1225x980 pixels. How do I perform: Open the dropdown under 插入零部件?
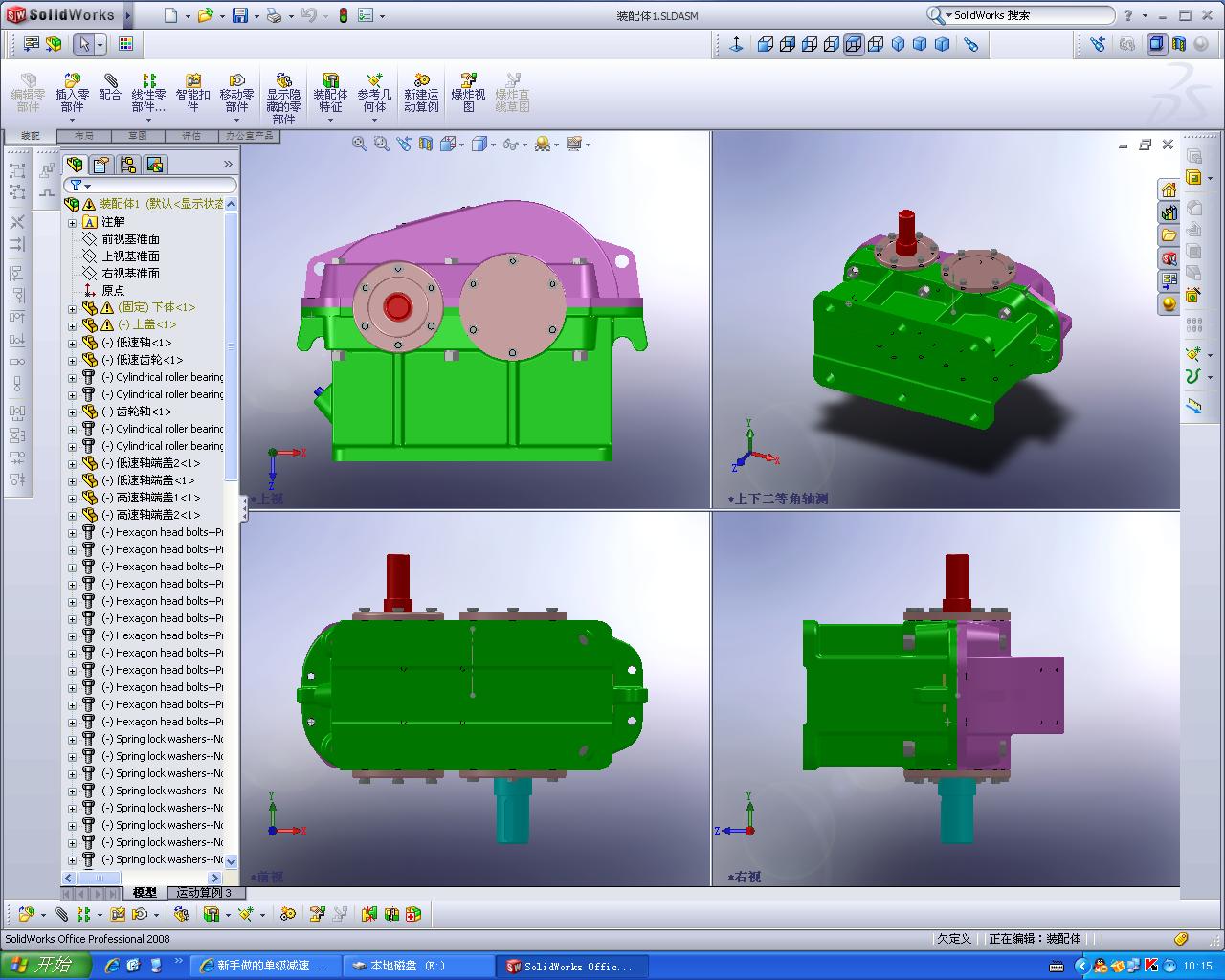point(72,121)
